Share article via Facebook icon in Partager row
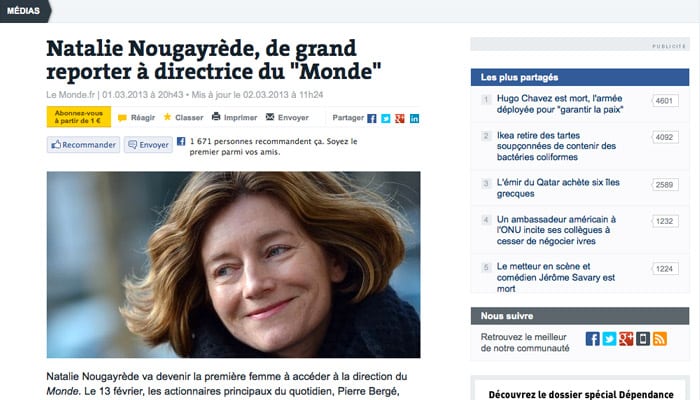Screen dimensions: 700x400 click(372, 118)
